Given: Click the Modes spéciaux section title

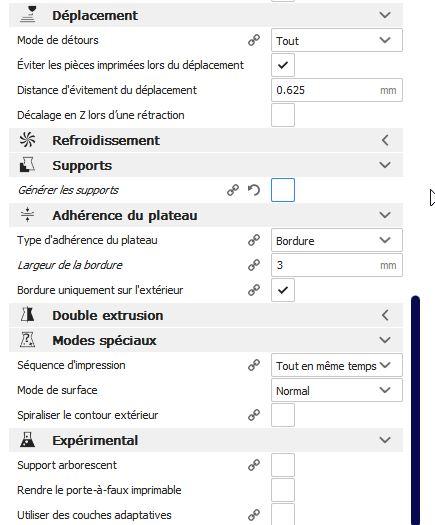Looking at the screenshot, I should [104, 341].
